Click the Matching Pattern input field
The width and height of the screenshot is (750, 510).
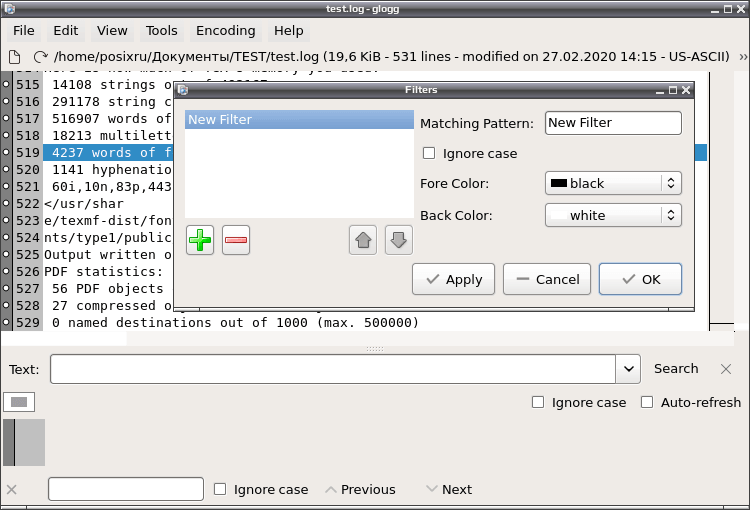[613, 123]
